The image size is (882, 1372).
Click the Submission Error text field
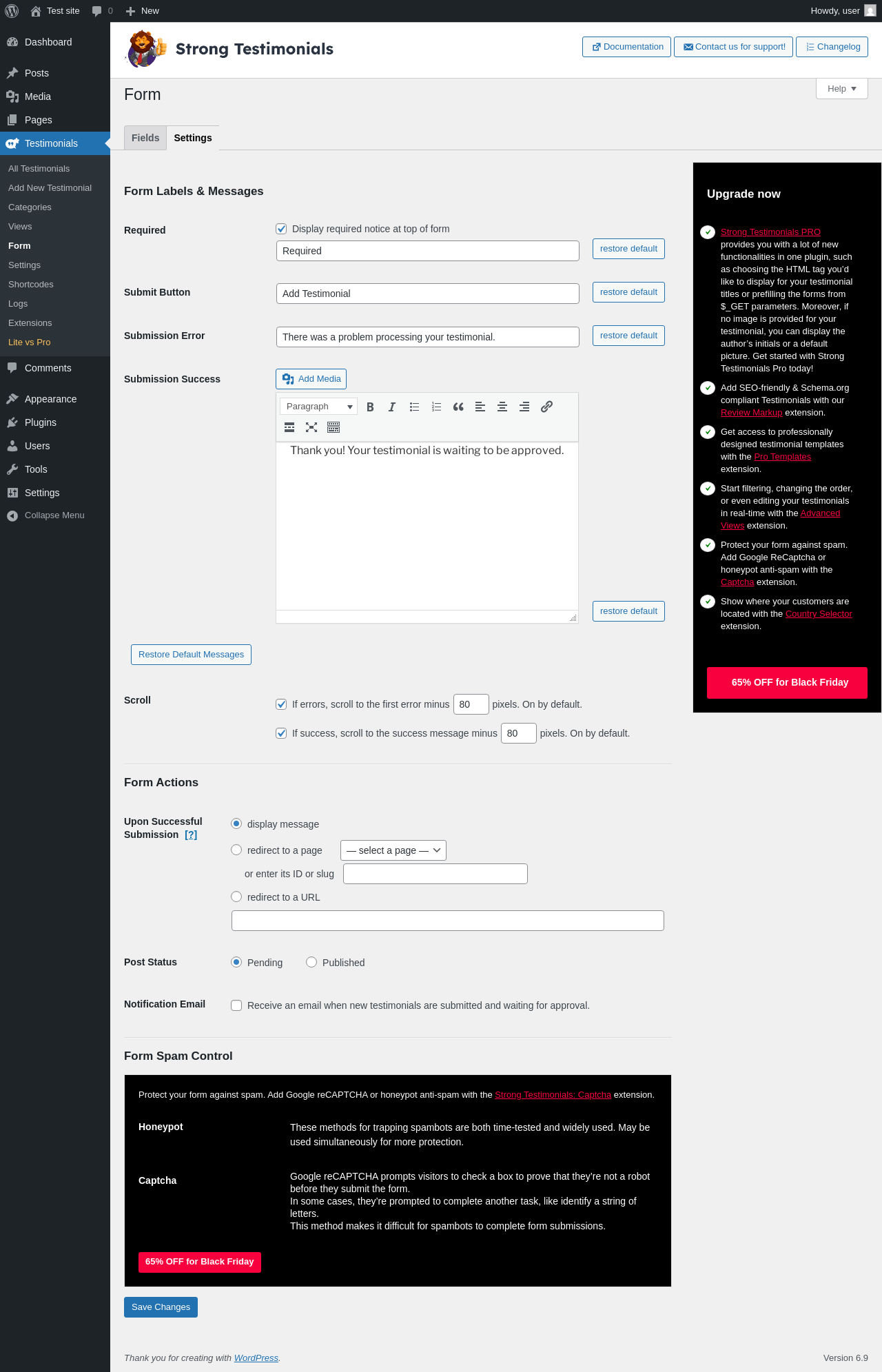(427, 337)
